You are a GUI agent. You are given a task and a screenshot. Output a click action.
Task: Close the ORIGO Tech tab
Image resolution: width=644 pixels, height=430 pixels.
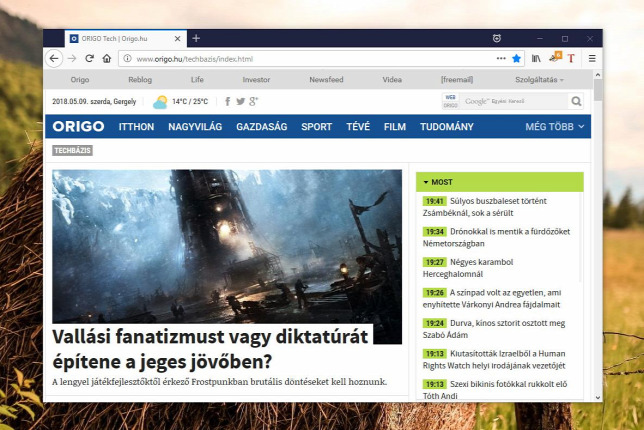(177, 39)
